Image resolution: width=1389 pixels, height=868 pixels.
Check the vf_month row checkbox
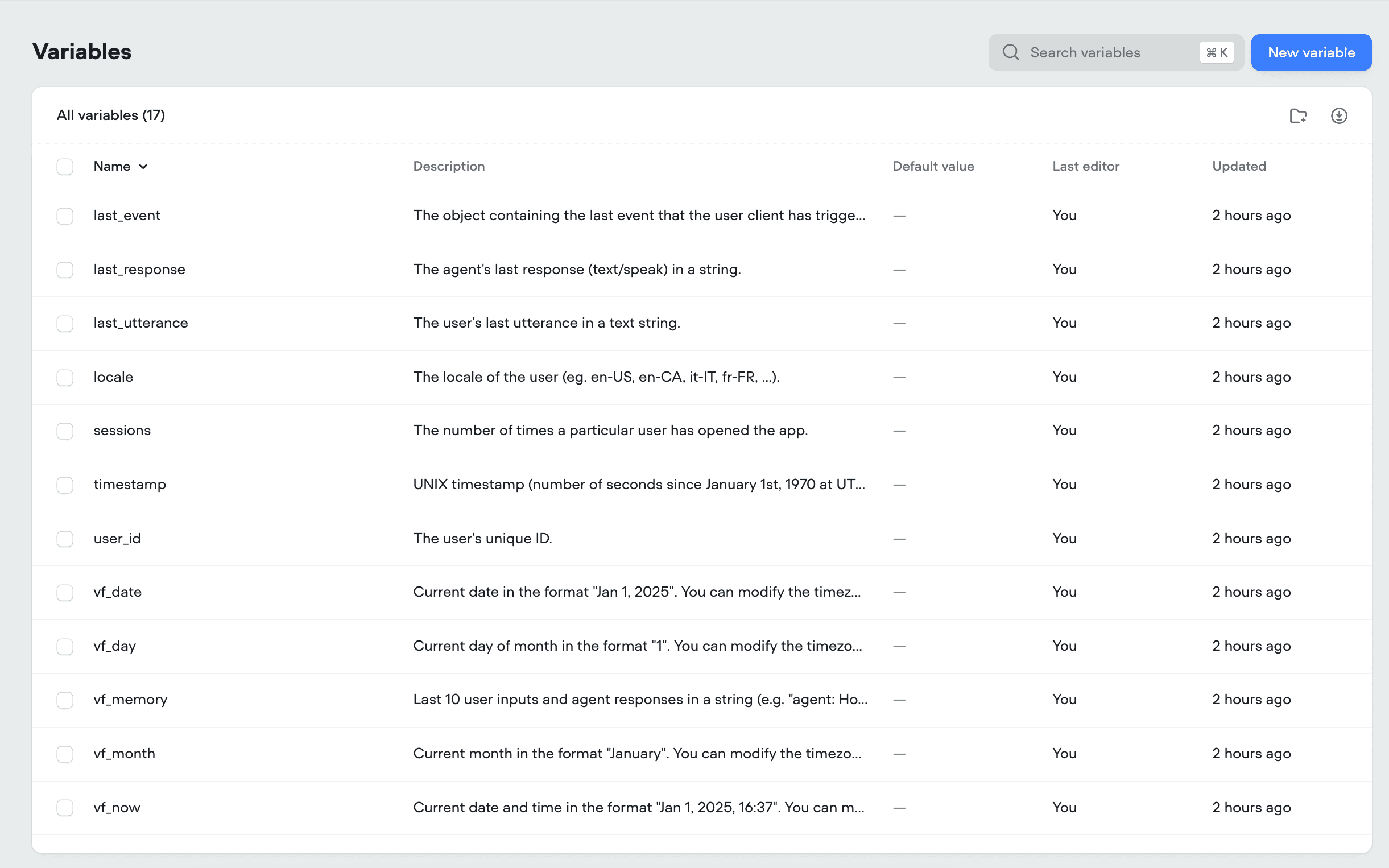[65, 754]
